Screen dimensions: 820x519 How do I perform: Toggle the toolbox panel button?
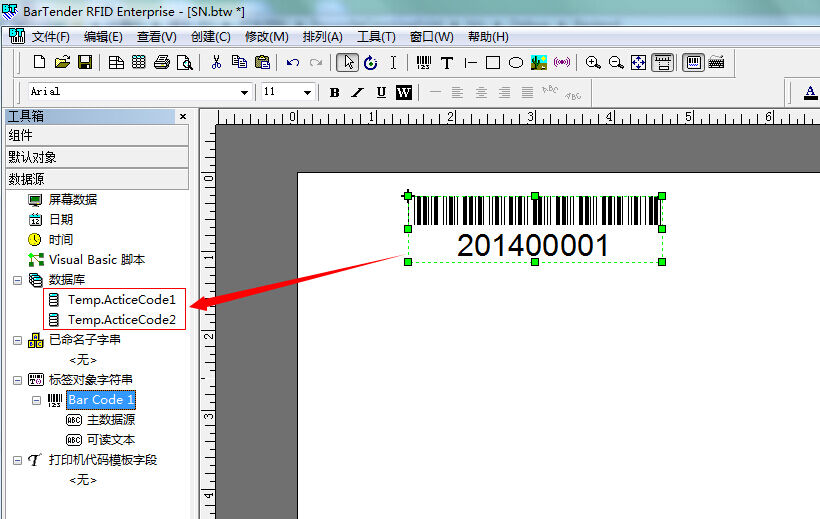[693, 62]
